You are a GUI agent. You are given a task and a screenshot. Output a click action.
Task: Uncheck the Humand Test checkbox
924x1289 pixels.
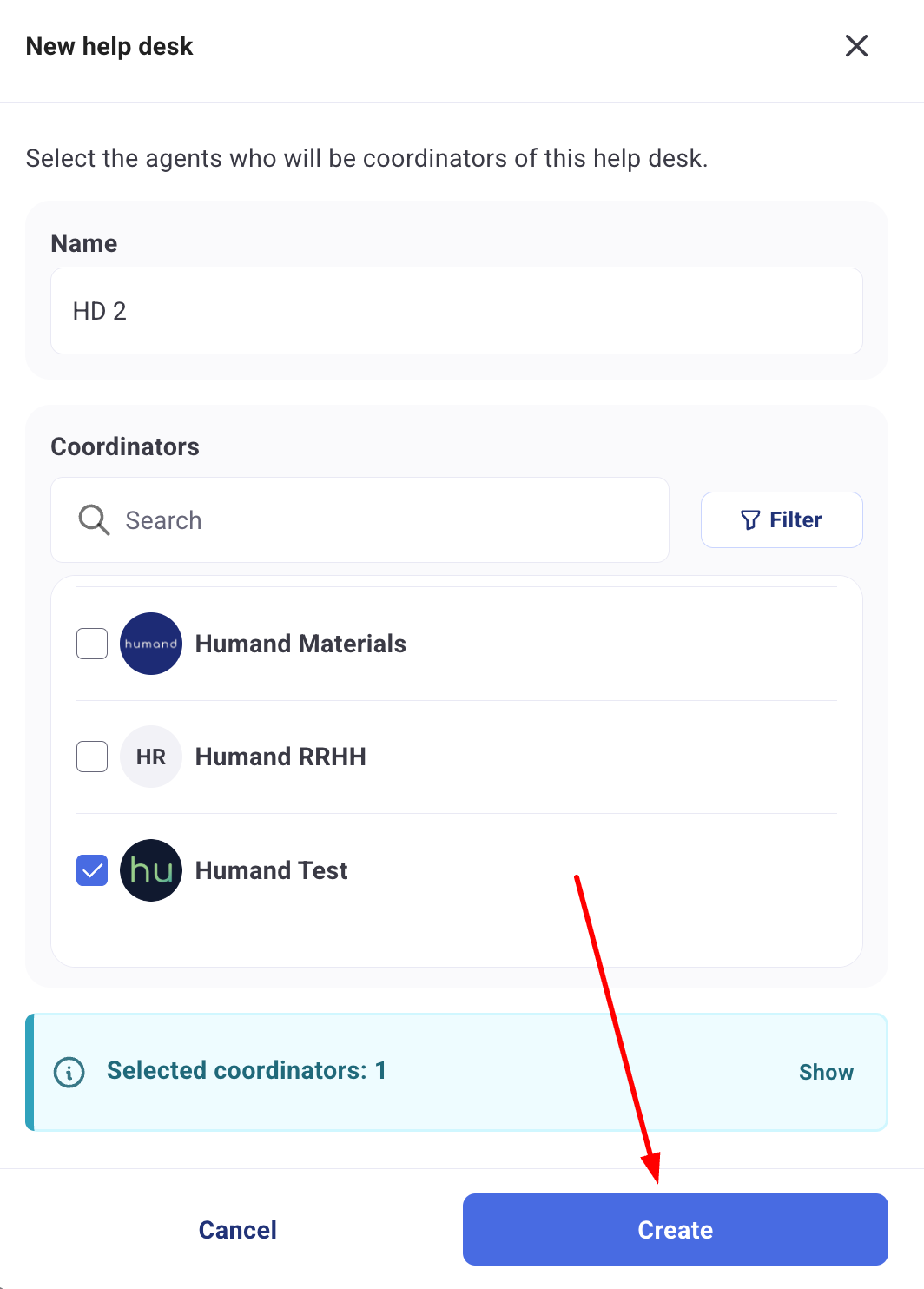[92, 870]
